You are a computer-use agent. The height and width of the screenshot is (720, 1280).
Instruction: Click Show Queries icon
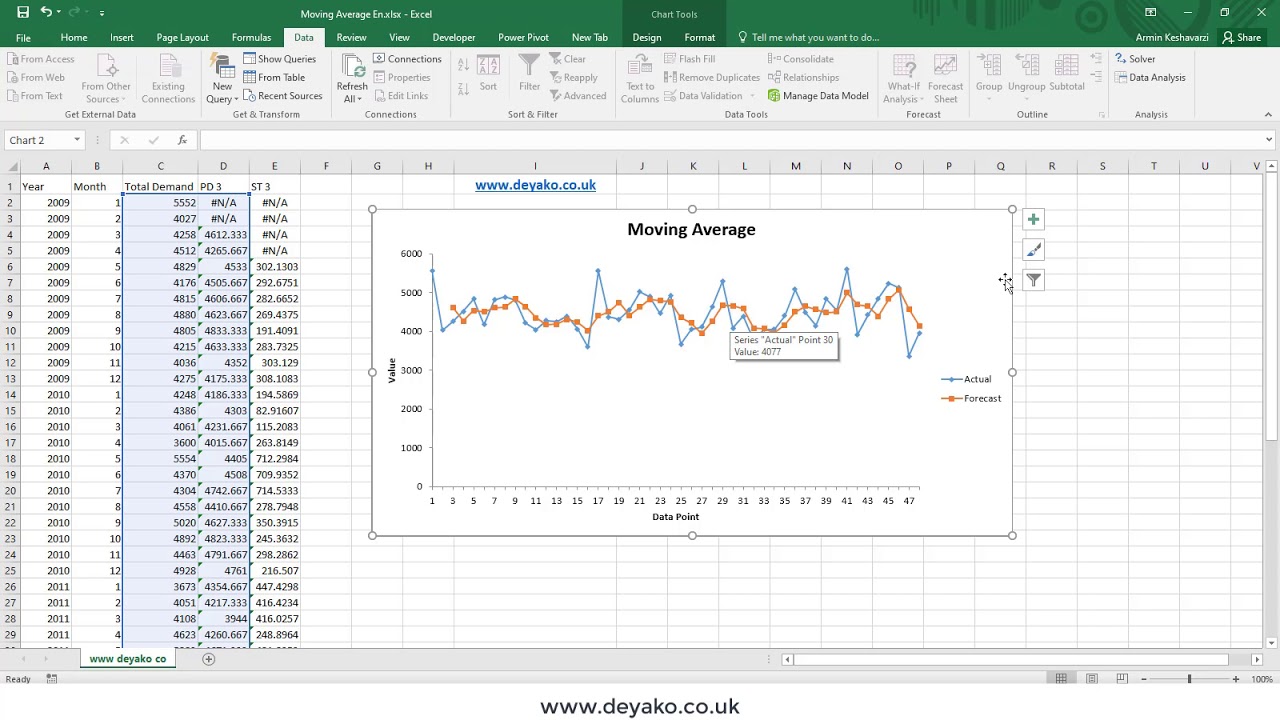280,59
